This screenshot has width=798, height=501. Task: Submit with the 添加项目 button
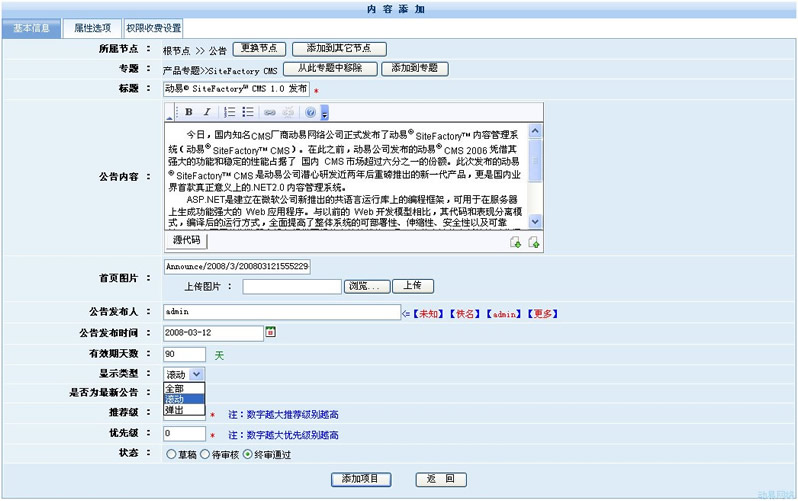pyautogui.click(x=361, y=479)
